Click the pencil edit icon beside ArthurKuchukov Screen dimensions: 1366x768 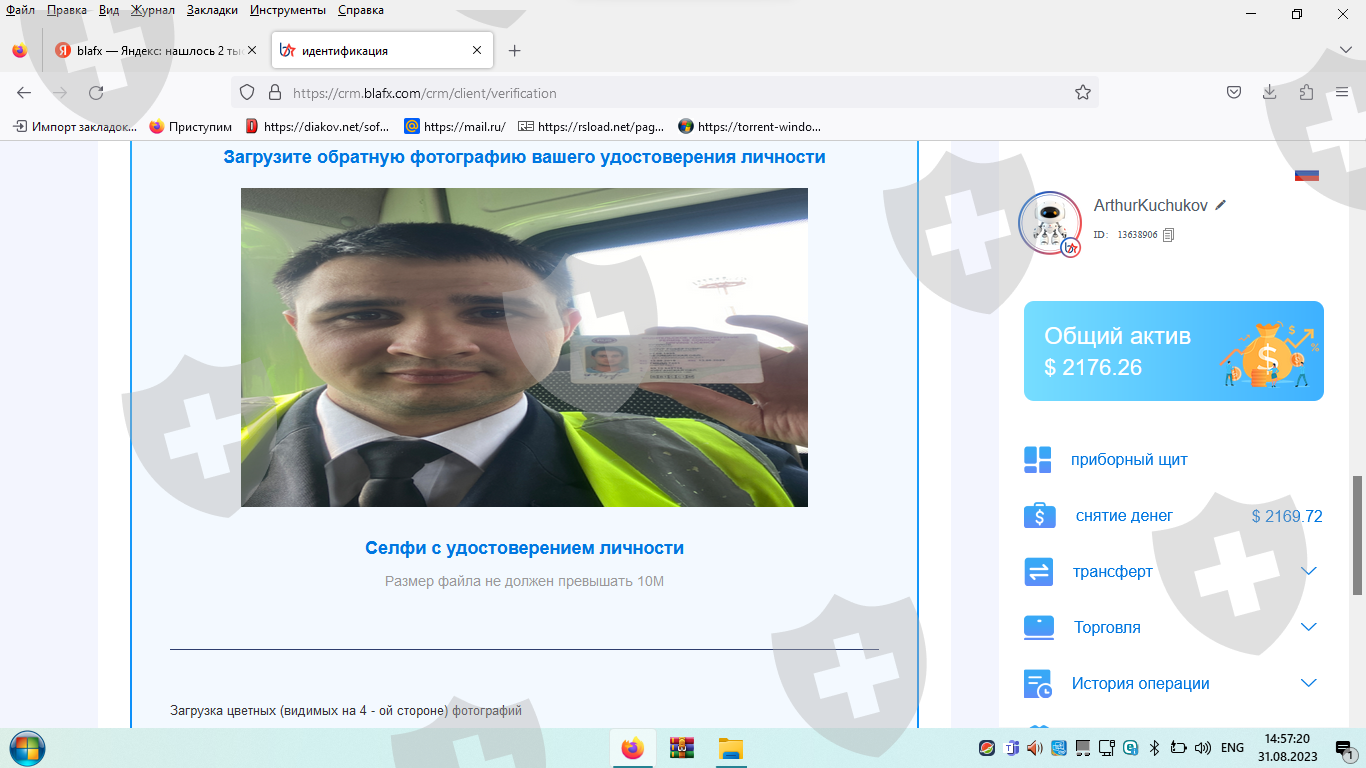click(1220, 205)
